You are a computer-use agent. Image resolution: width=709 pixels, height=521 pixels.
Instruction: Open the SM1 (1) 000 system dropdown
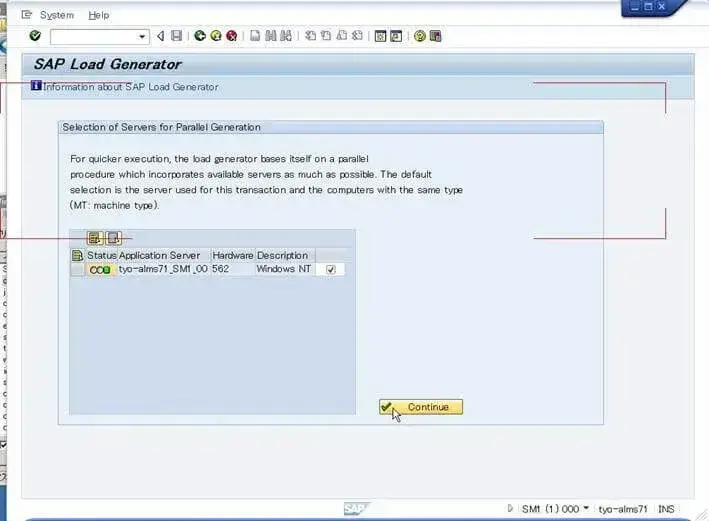(555, 509)
